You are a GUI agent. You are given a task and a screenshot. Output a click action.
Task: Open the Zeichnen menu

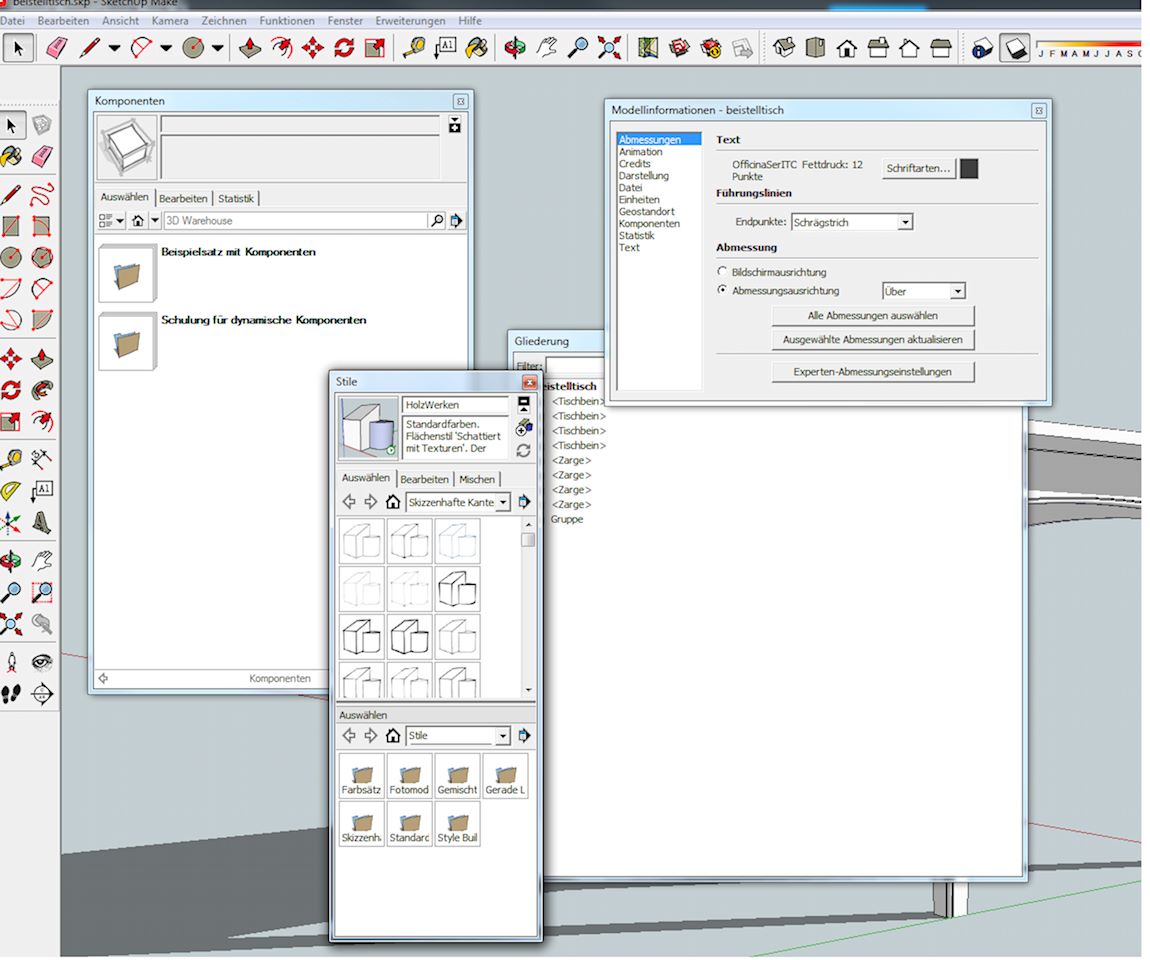224,21
